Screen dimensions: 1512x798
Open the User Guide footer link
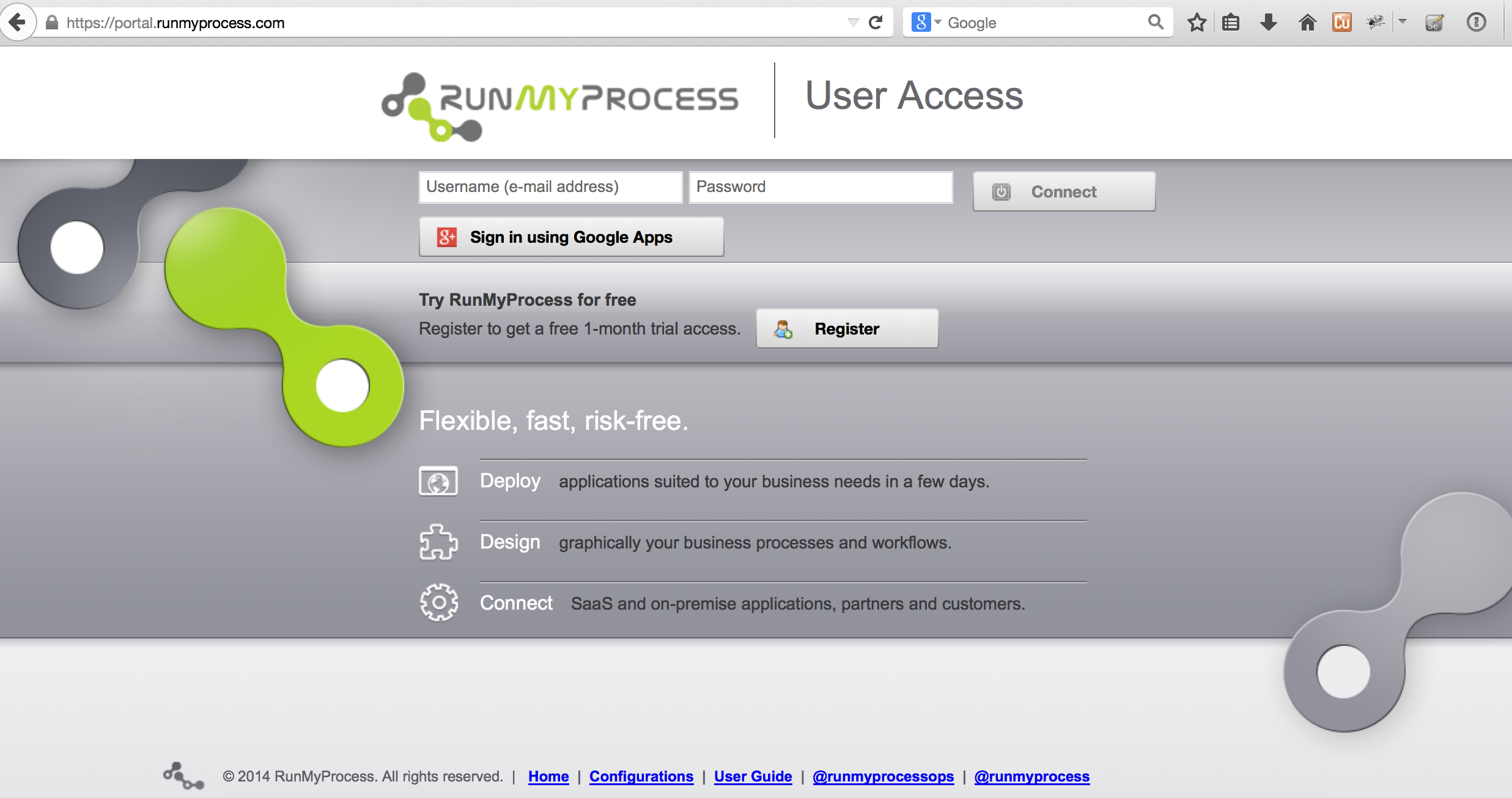tap(753, 777)
